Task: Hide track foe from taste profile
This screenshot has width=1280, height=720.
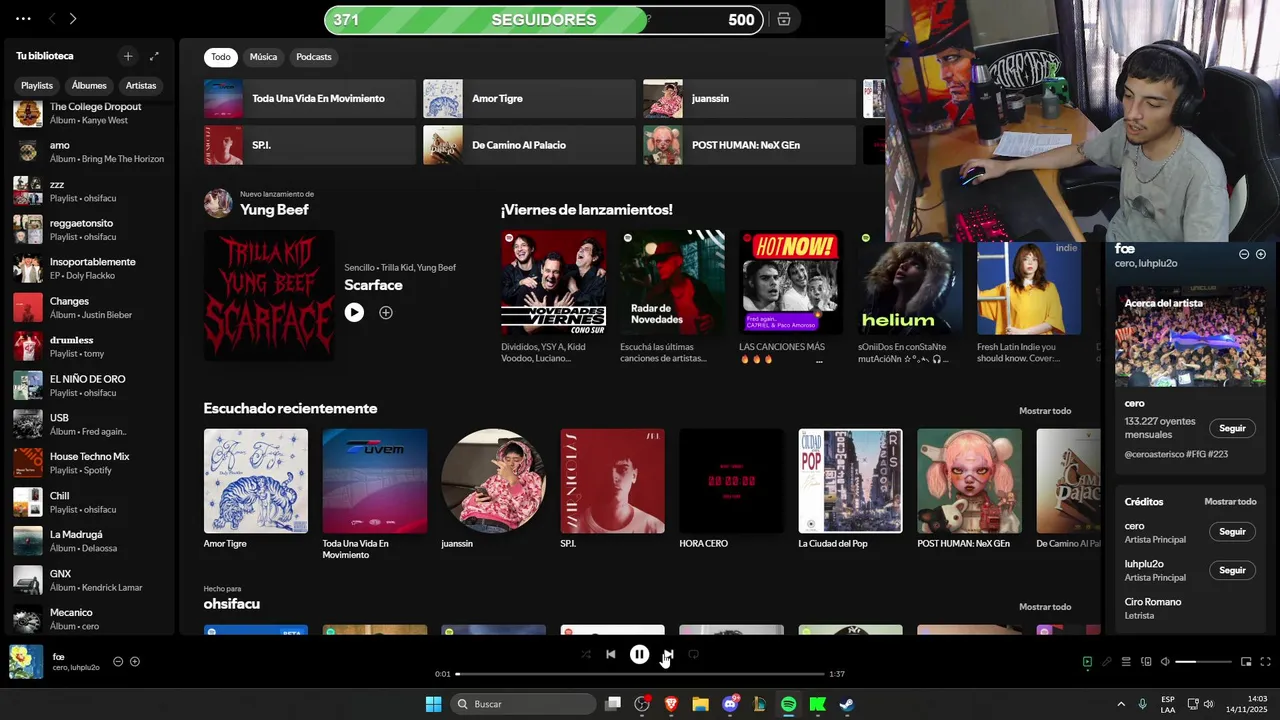Action: 118,662
